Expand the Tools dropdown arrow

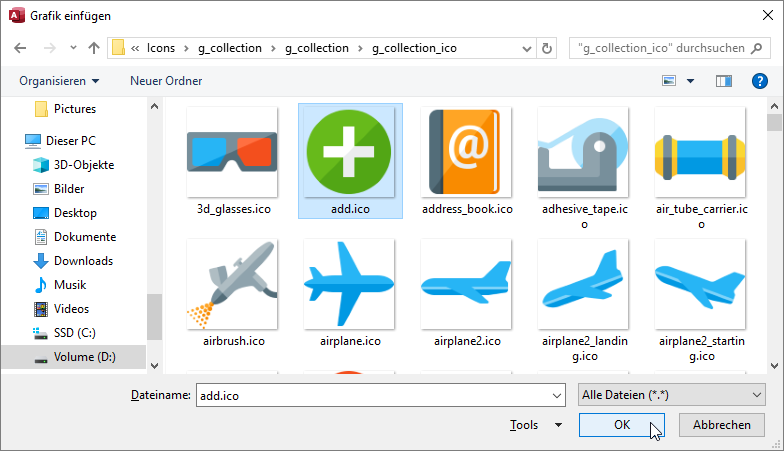[x=558, y=425]
